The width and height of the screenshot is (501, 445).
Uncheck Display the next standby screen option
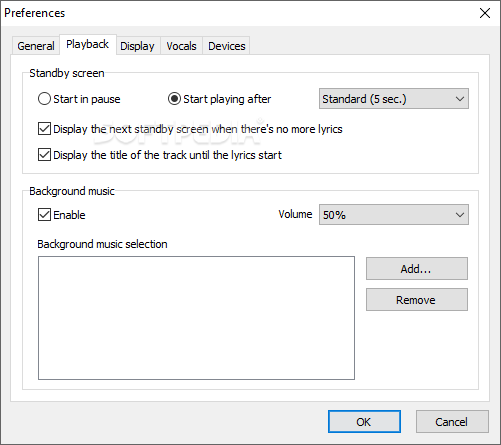coord(45,129)
